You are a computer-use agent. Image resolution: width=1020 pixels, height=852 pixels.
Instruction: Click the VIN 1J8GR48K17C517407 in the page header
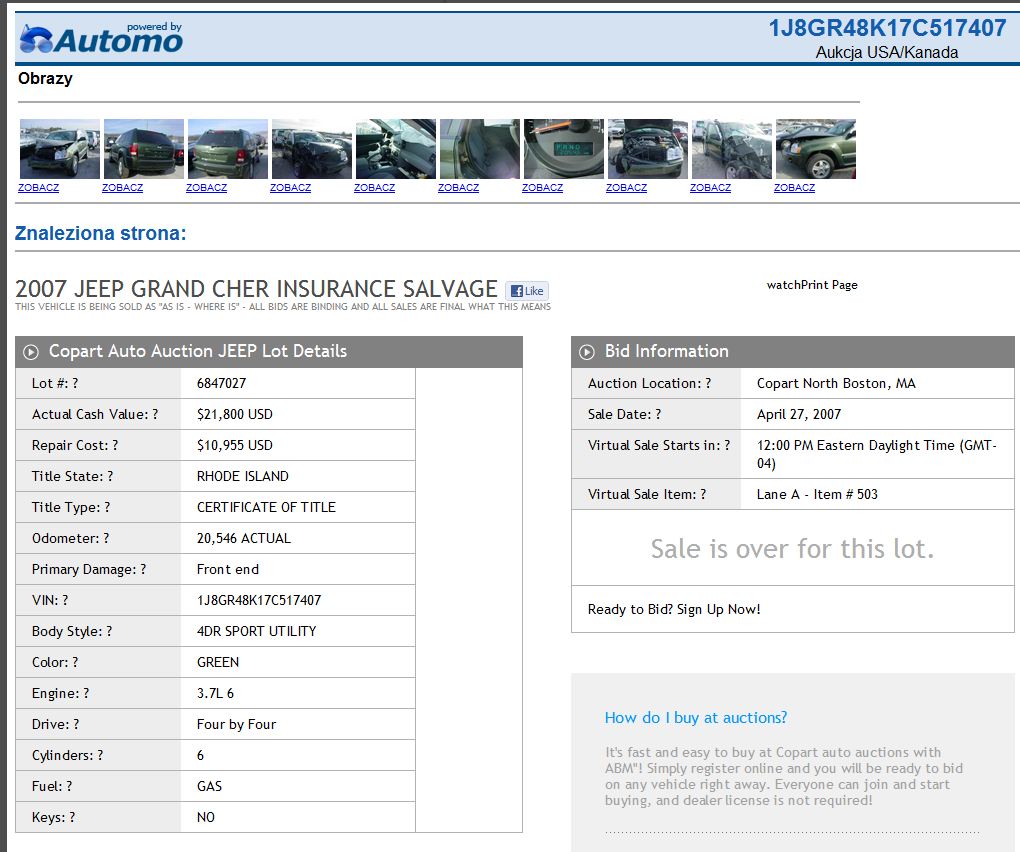pyautogui.click(x=887, y=28)
